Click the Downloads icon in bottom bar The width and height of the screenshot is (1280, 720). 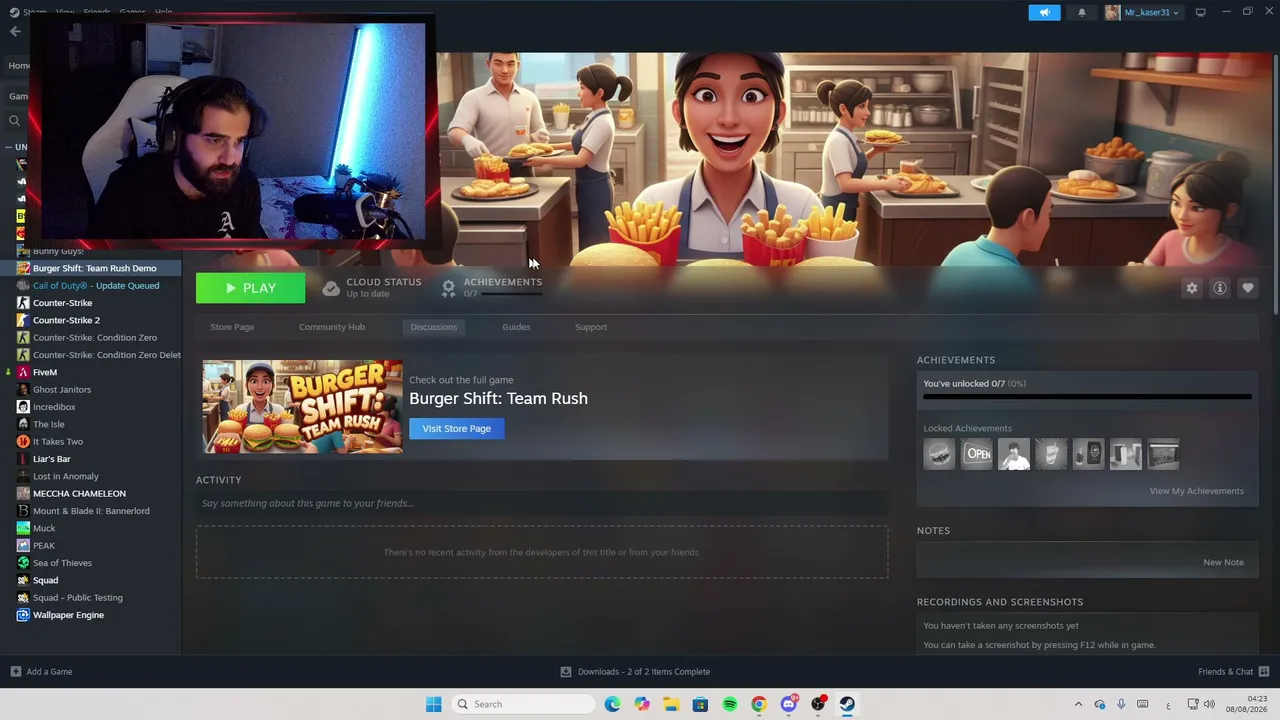tap(566, 671)
